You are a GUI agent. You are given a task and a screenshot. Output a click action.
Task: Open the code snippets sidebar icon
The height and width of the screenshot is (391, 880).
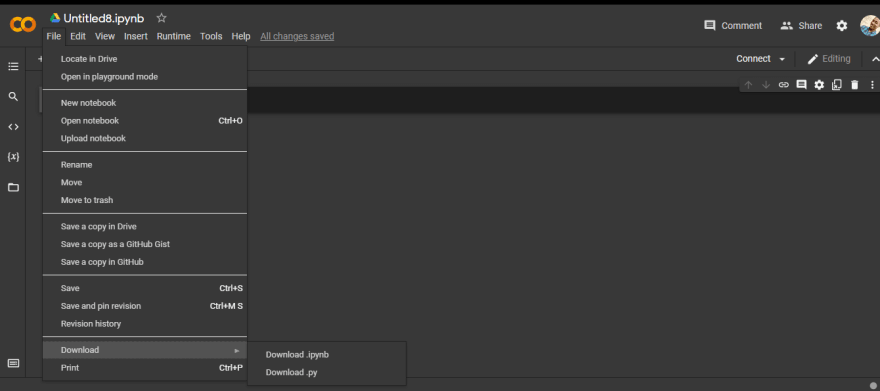coord(13,127)
